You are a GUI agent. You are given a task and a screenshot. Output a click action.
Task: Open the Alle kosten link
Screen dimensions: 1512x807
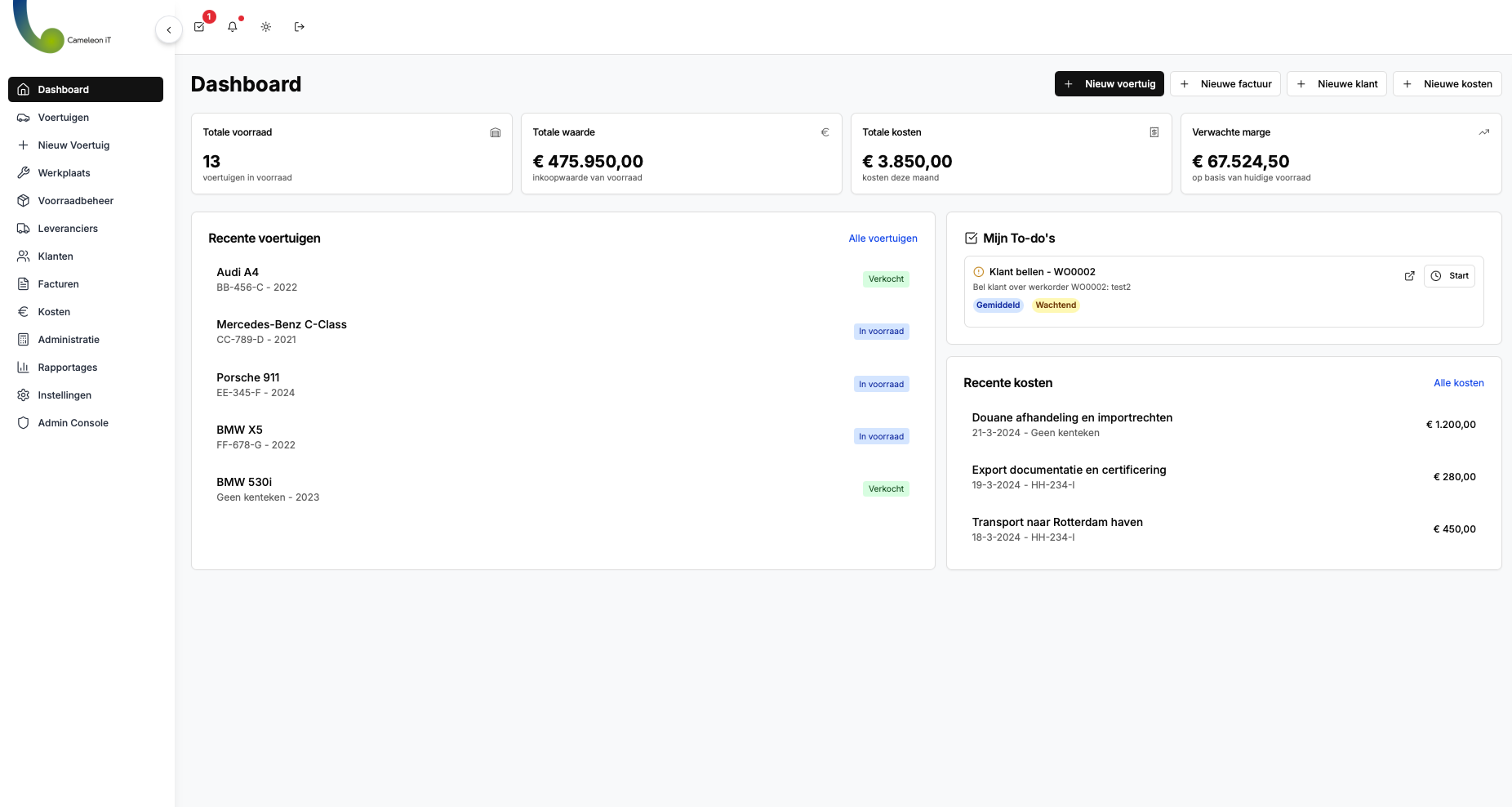[x=1458, y=382]
